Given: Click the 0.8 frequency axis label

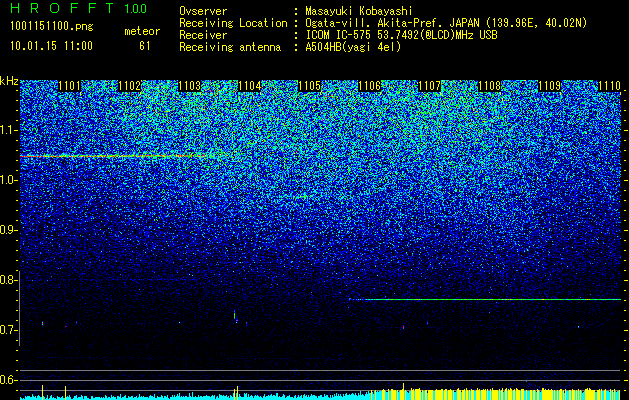Looking at the screenshot, I should [x=8, y=280].
